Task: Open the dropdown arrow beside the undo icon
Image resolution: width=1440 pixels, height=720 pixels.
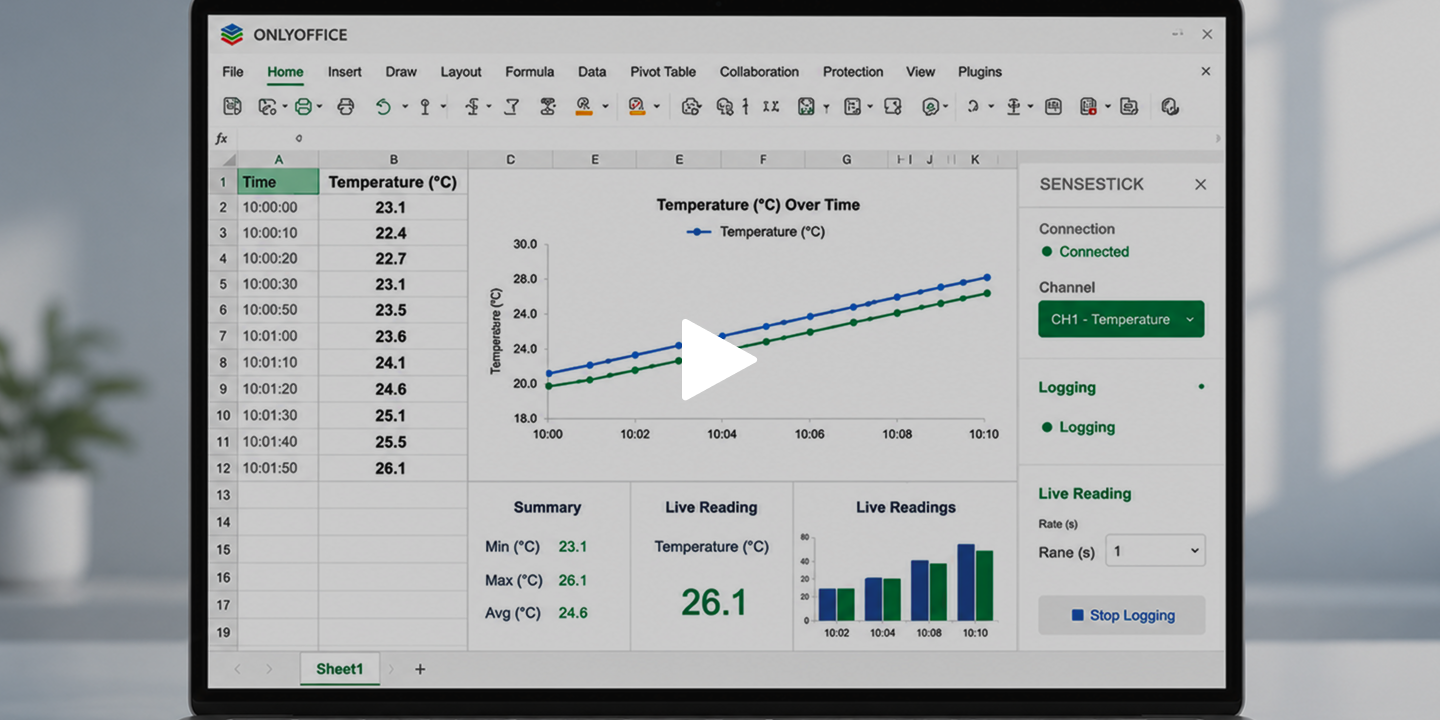Action: coord(405,106)
